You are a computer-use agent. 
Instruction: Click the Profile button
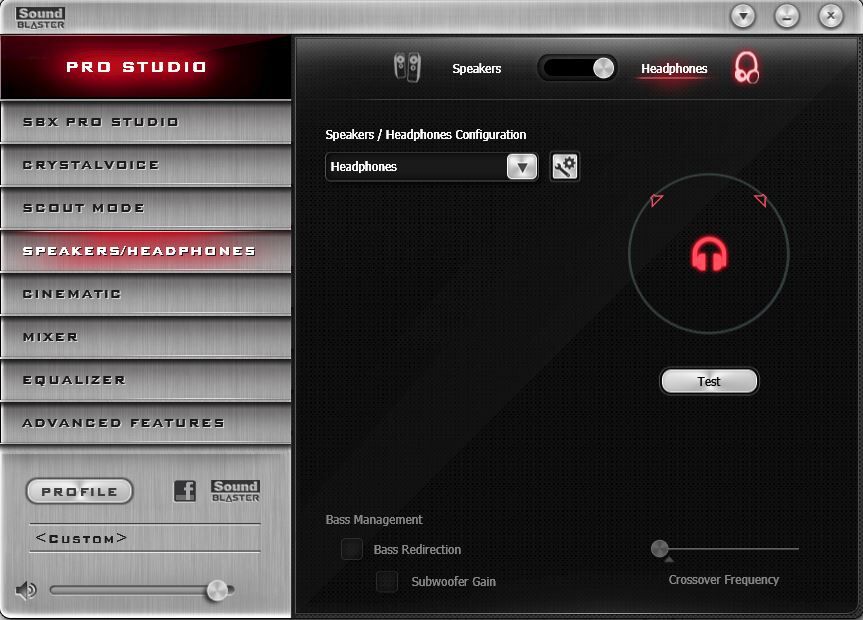coord(79,491)
